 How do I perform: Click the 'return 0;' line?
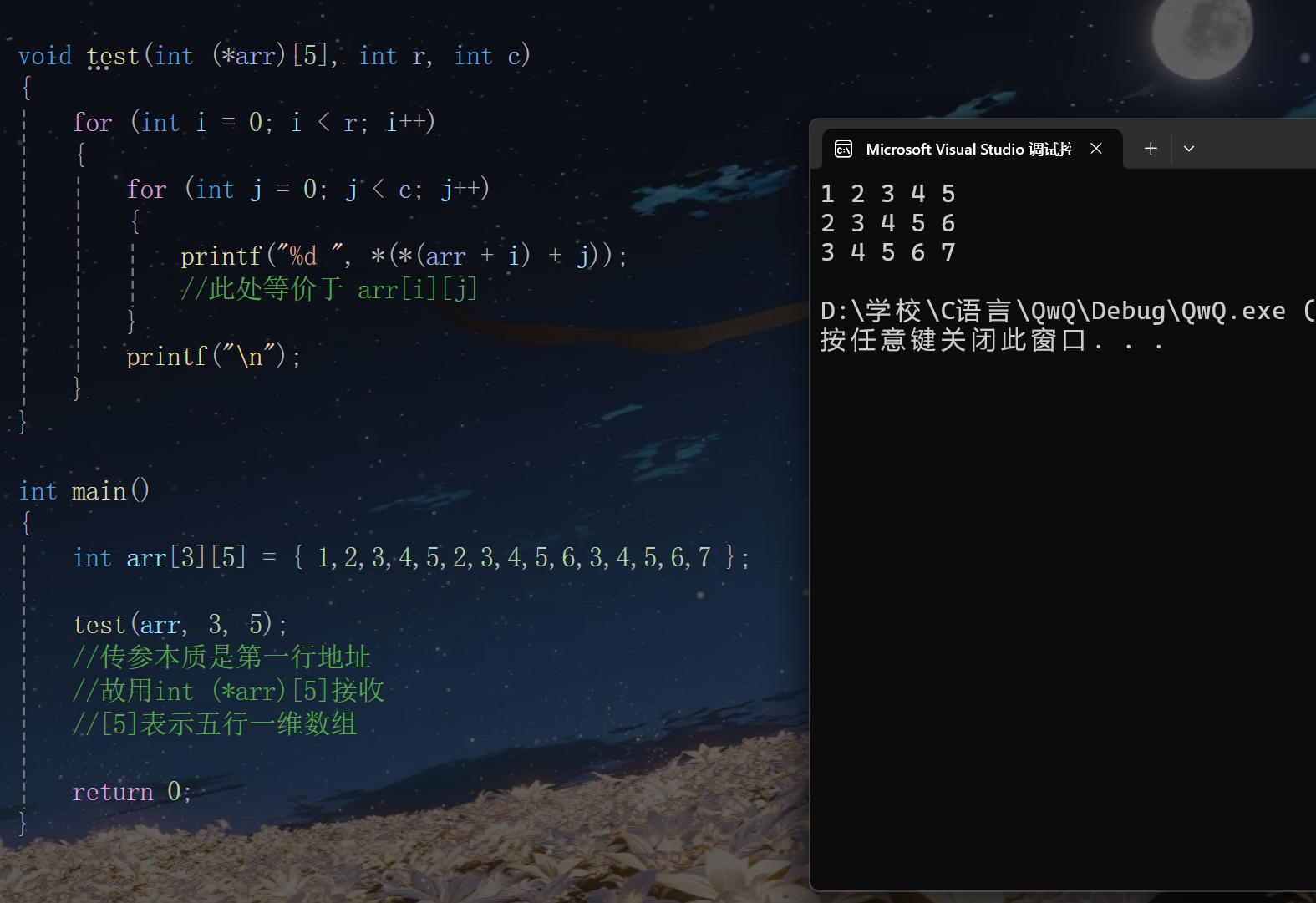(x=132, y=791)
